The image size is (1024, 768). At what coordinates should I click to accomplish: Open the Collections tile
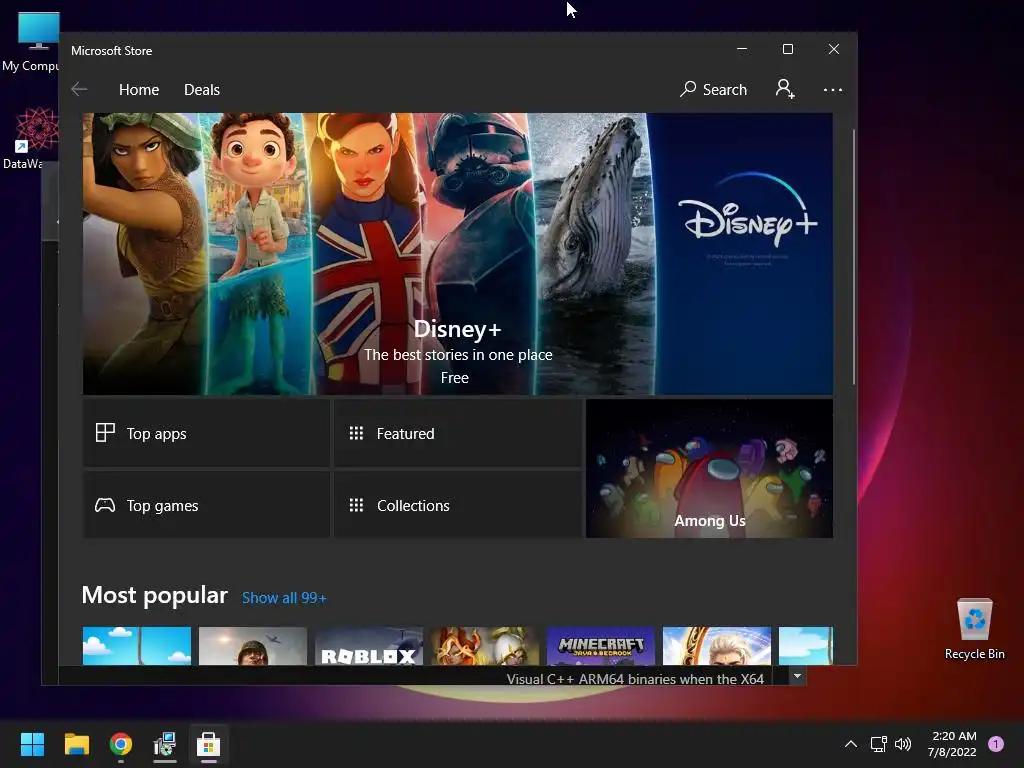pos(458,505)
